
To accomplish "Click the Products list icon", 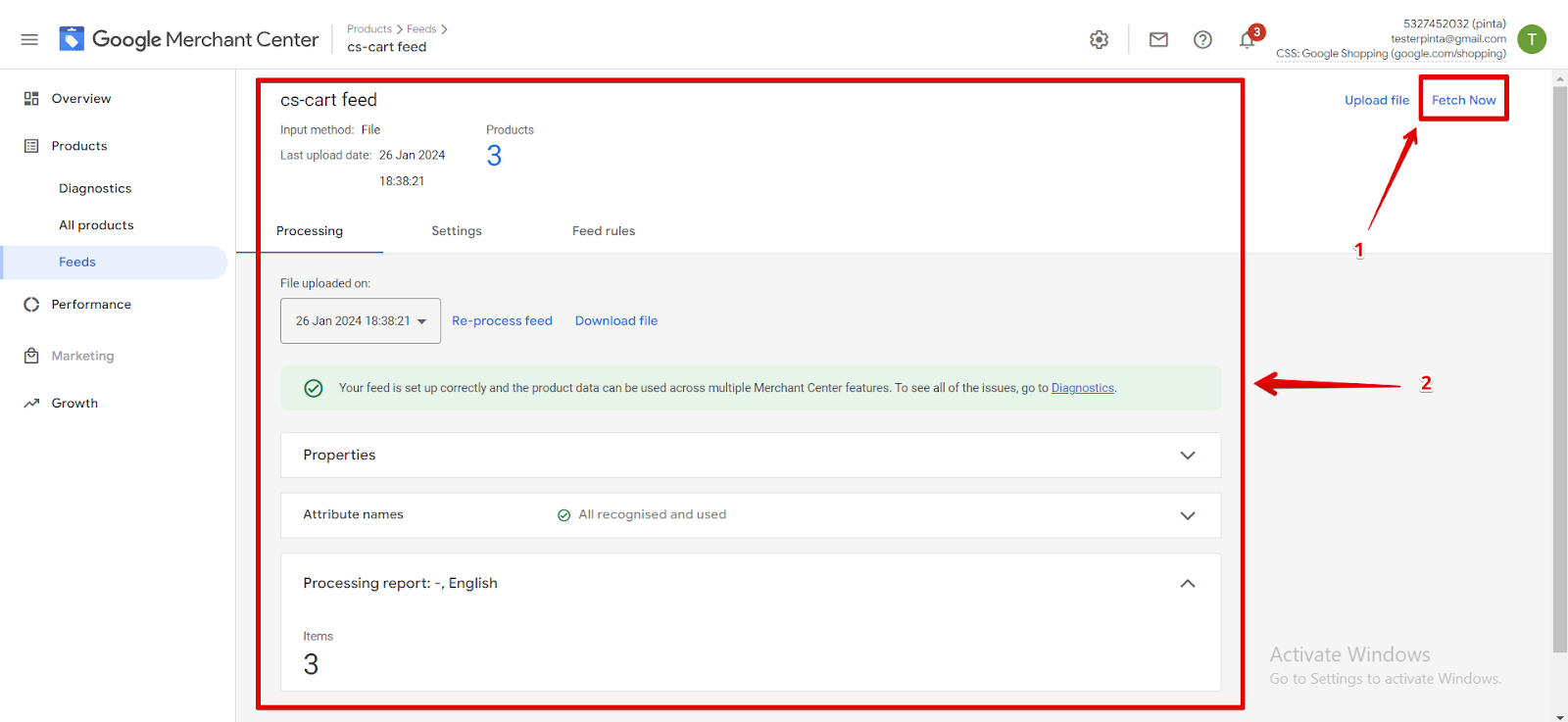I will coord(31,146).
